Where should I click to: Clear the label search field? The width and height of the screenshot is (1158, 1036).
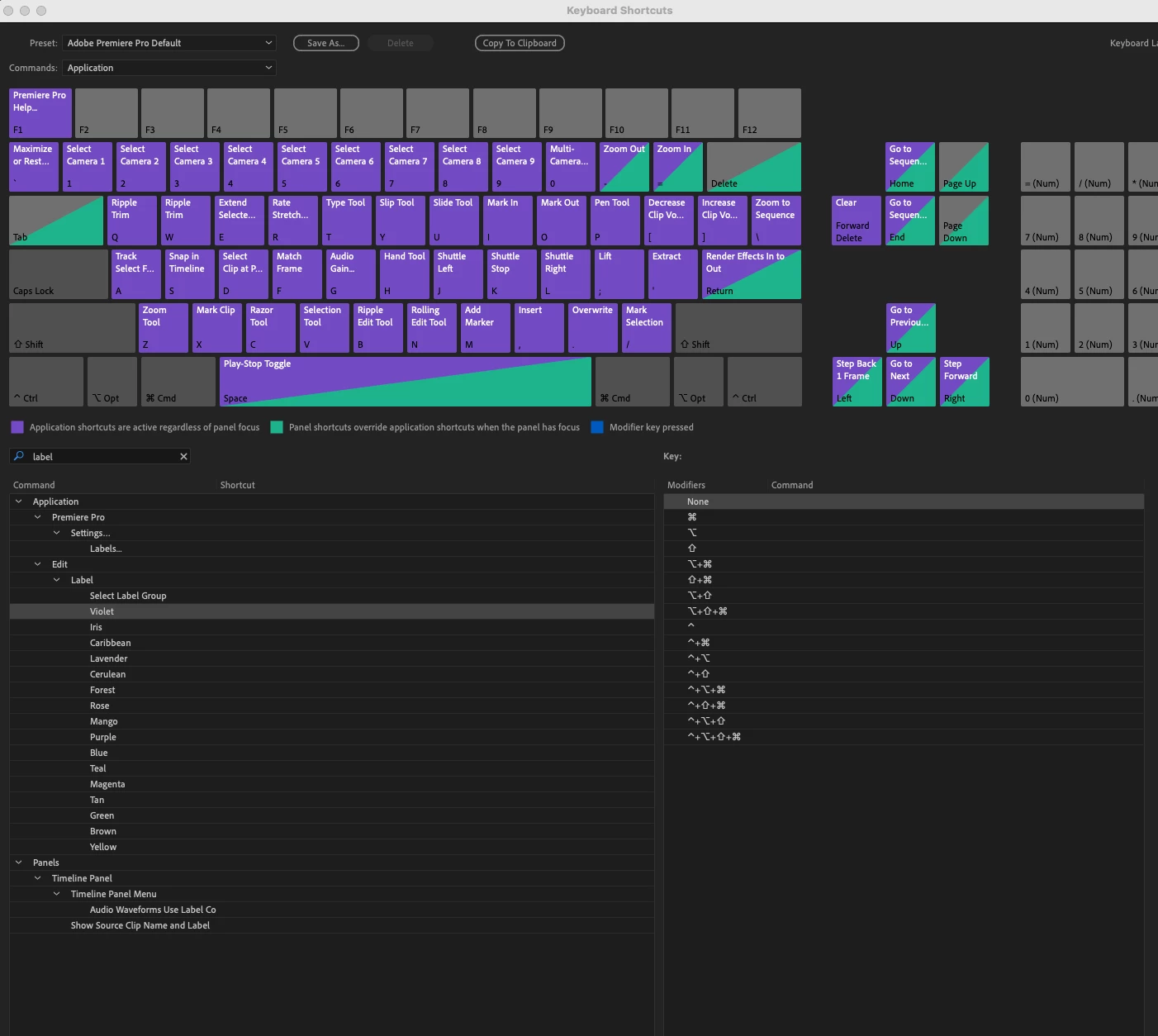(x=183, y=456)
